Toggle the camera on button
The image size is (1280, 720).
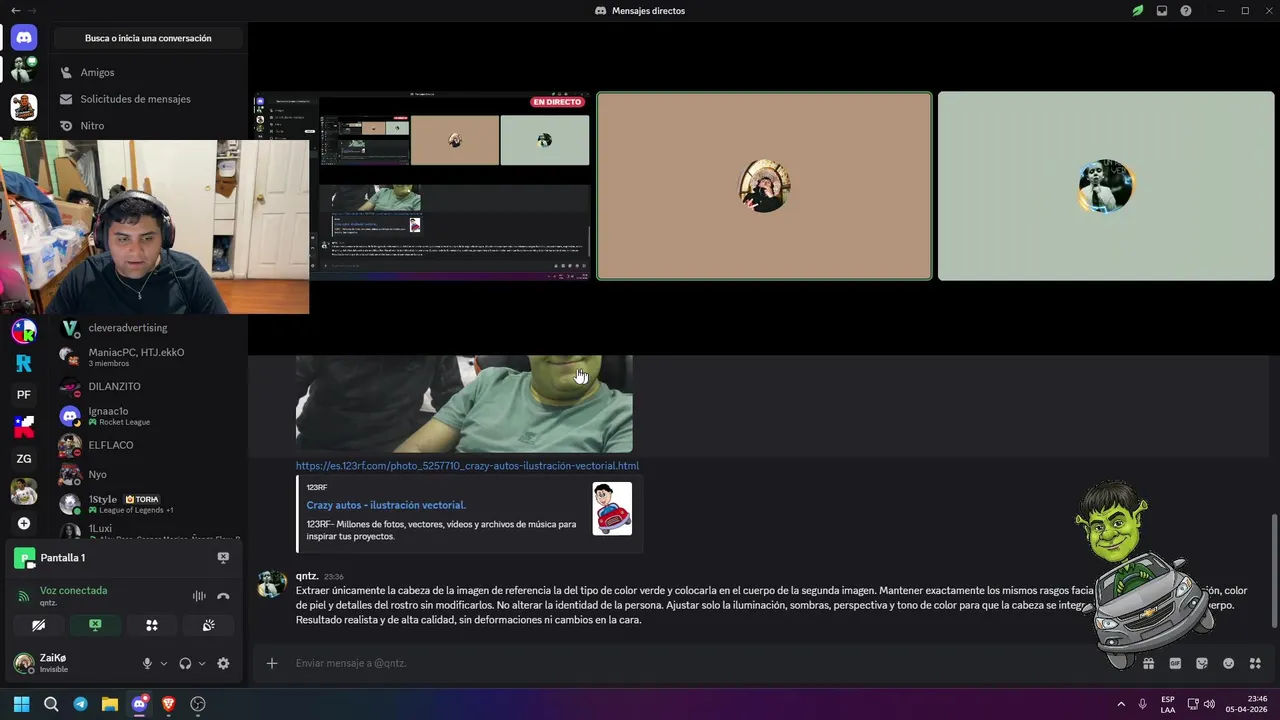tap(38, 625)
